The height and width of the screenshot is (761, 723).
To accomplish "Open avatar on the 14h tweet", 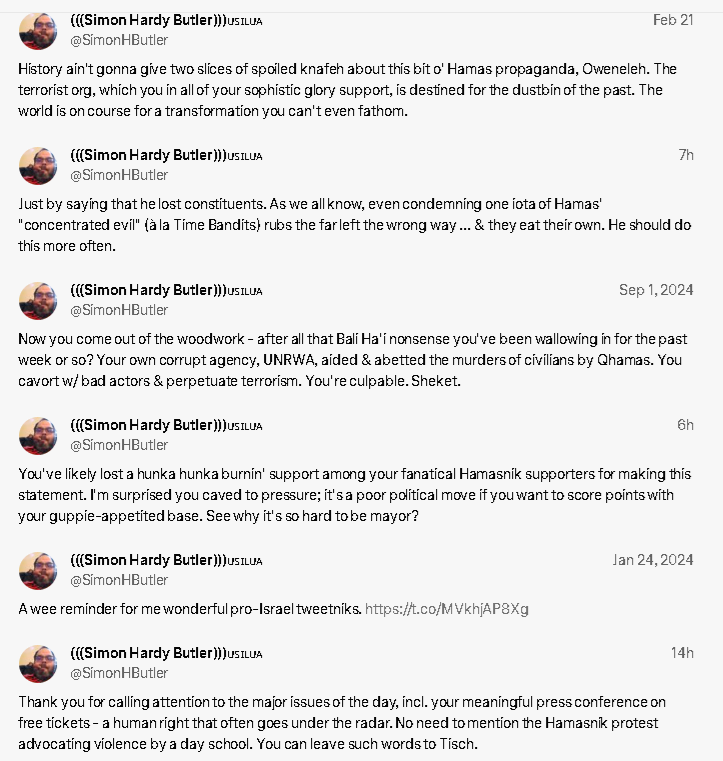I will point(38,664).
